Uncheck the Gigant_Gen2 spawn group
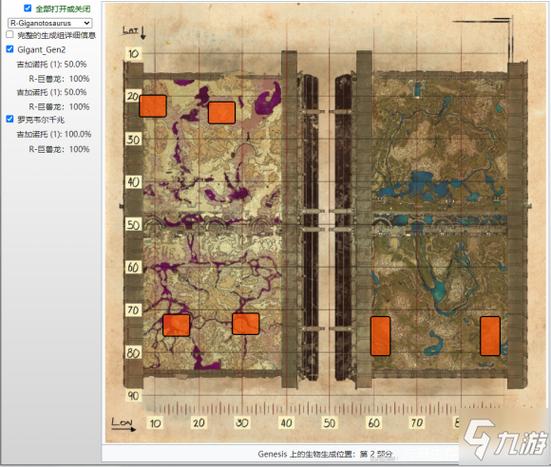551x467 pixels. click(10, 49)
